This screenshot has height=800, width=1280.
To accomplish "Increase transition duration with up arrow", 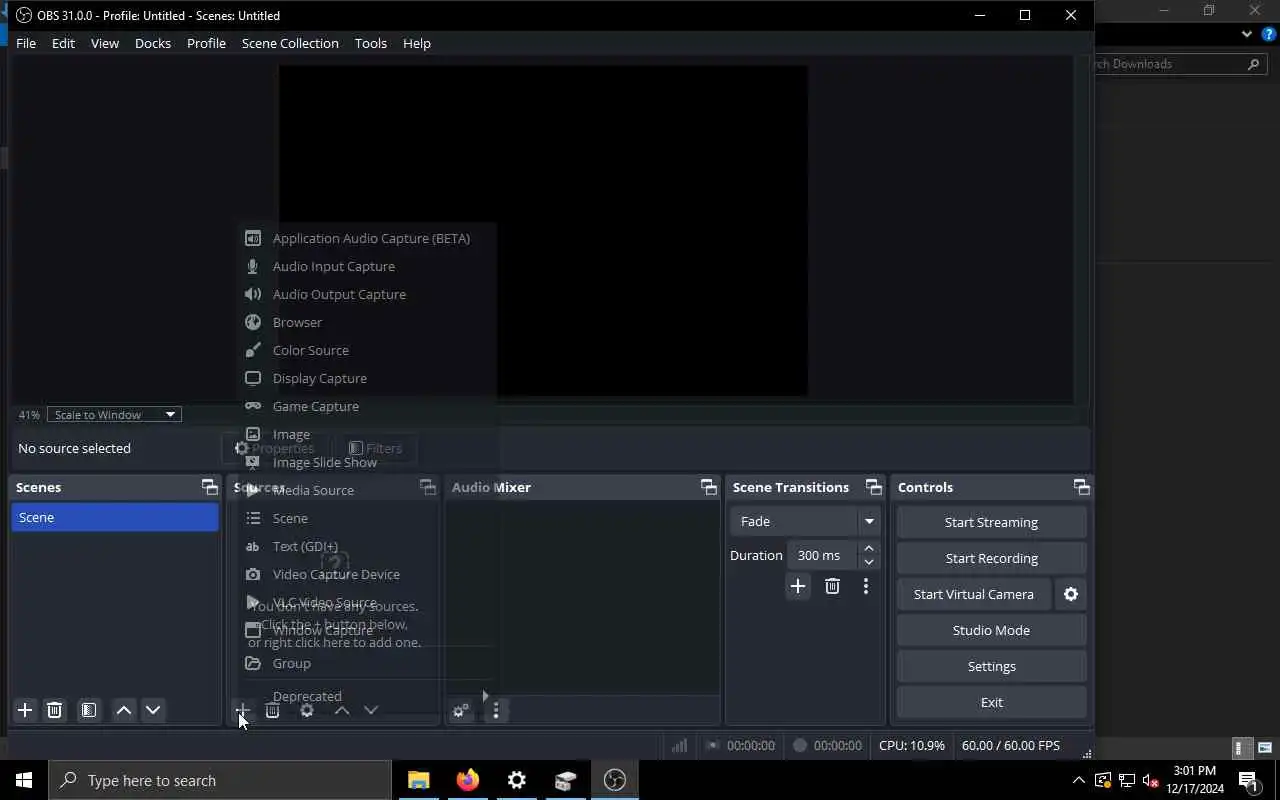I will 869,548.
